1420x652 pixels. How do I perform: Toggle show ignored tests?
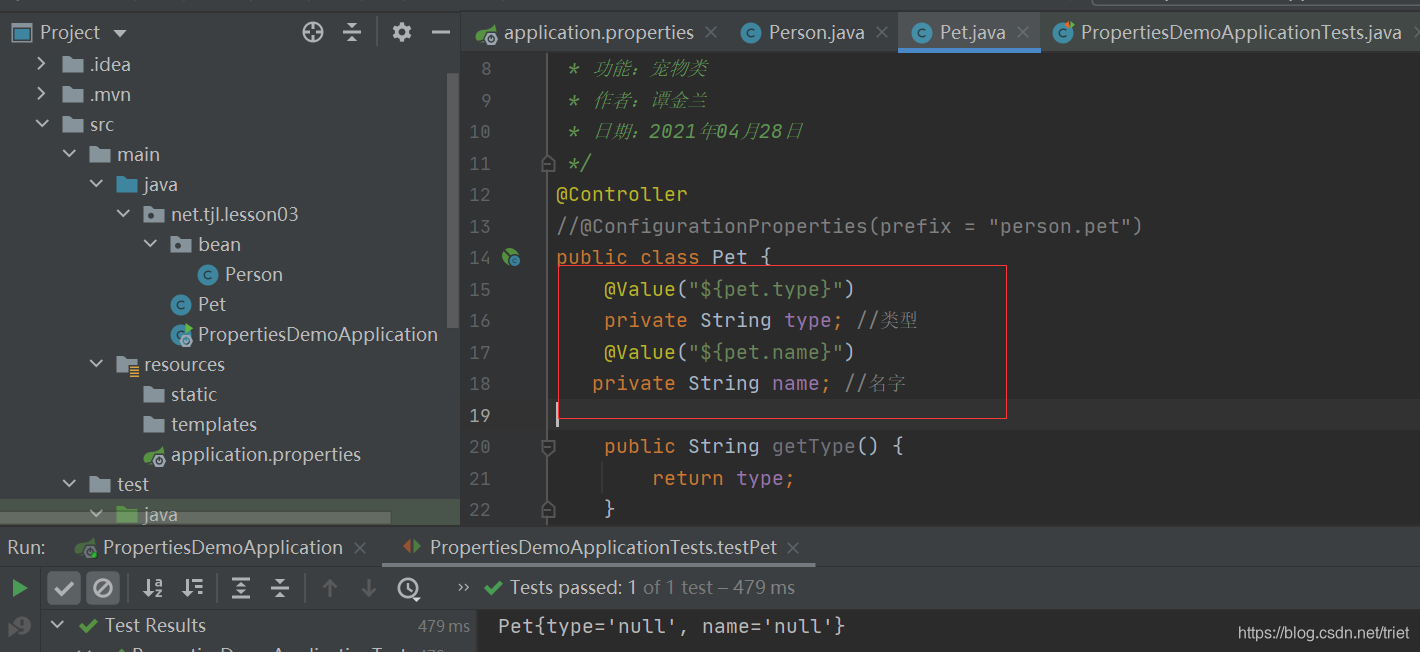pyautogui.click(x=103, y=588)
